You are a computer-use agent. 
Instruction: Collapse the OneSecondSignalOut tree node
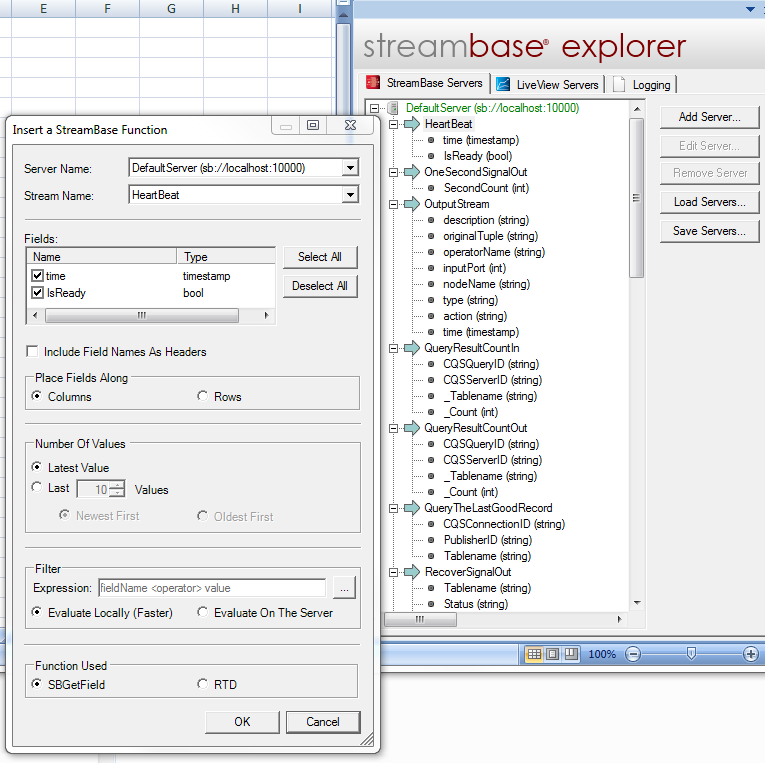pos(393,172)
